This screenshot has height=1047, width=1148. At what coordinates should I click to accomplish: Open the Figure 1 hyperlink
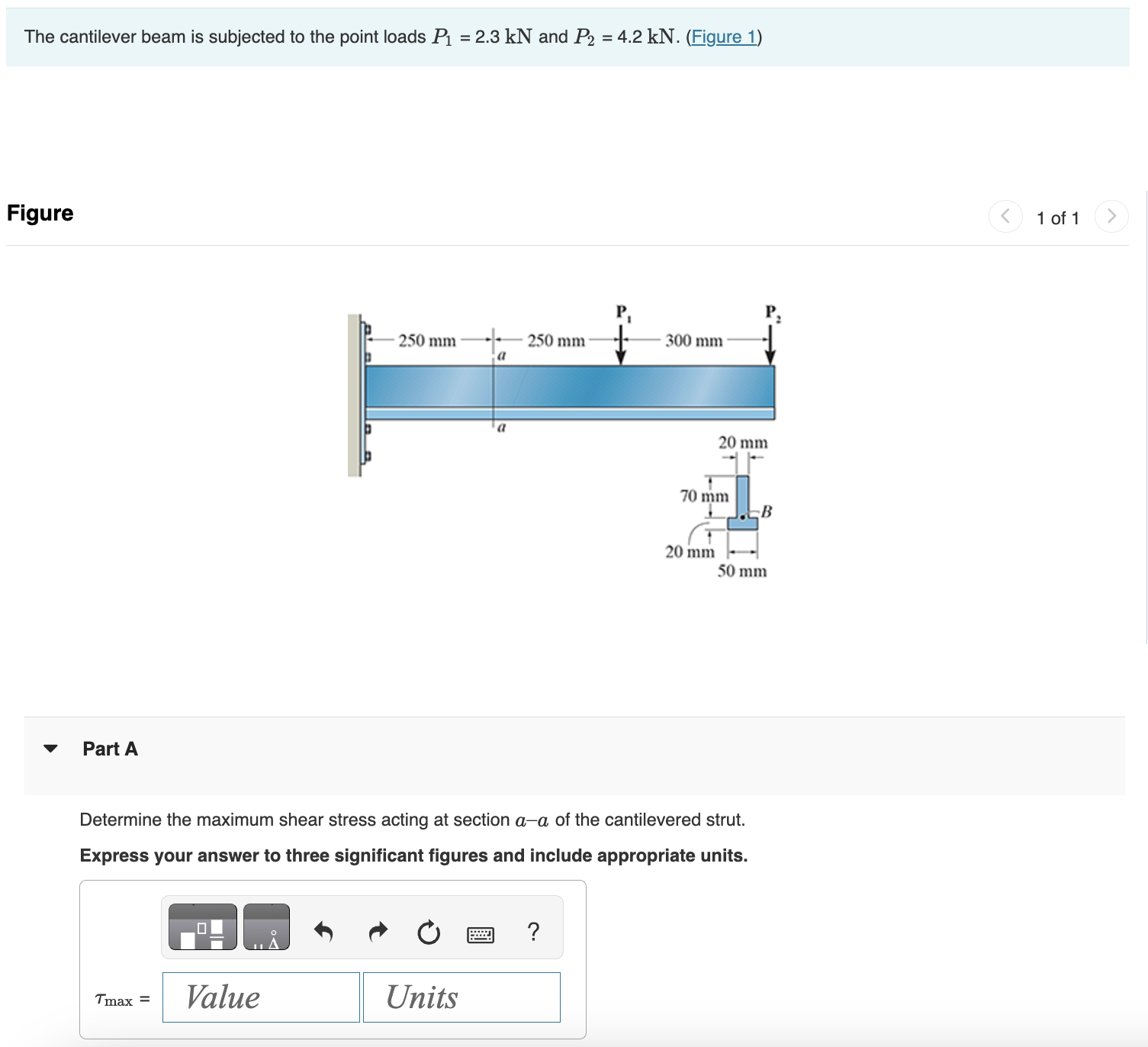click(724, 36)
